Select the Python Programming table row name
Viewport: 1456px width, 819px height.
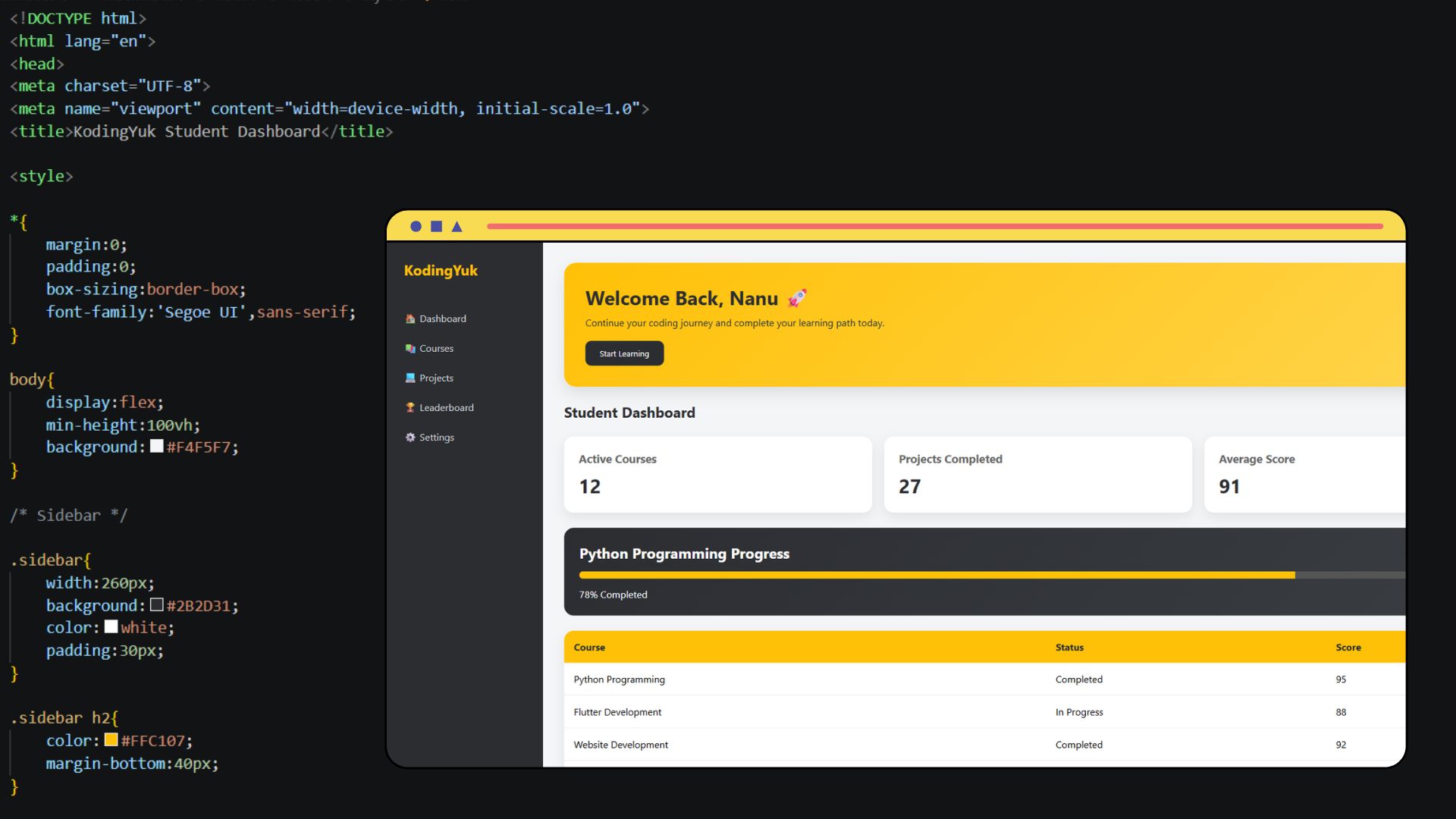619,679
